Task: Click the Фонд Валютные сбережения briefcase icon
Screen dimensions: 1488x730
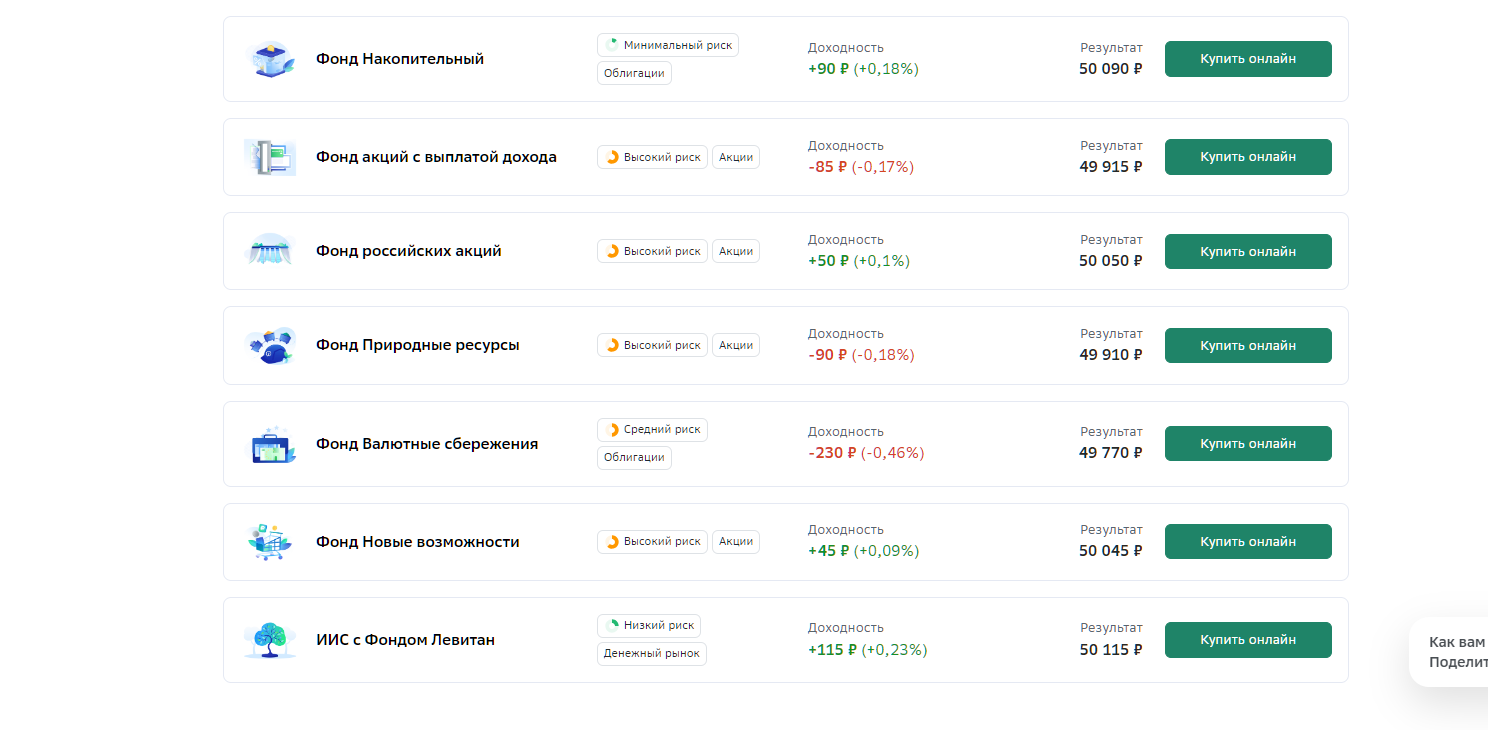Action: [270, 444]
